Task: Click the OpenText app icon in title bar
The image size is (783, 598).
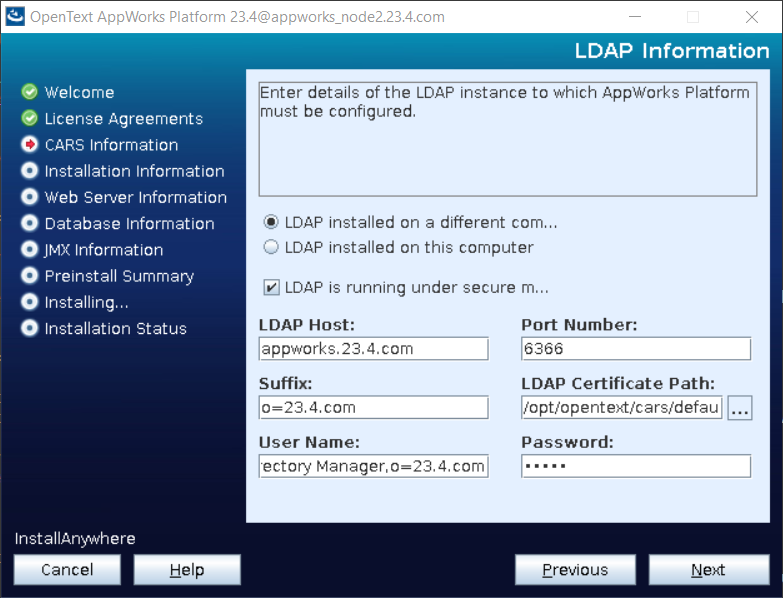Action: (x=15, y=16)
